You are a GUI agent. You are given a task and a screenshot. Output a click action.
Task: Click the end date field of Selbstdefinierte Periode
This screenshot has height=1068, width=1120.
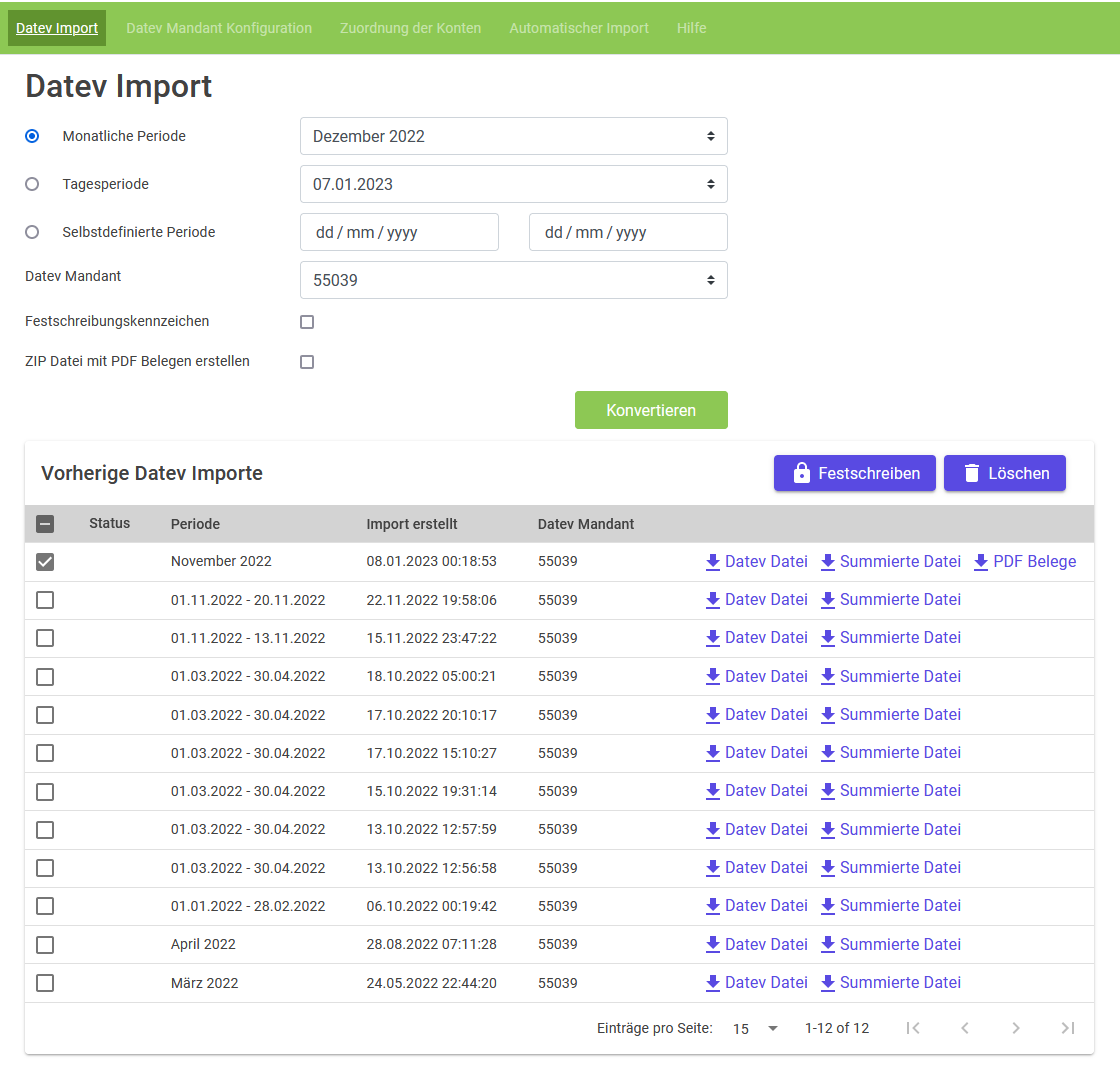click(x=629, y=232)
